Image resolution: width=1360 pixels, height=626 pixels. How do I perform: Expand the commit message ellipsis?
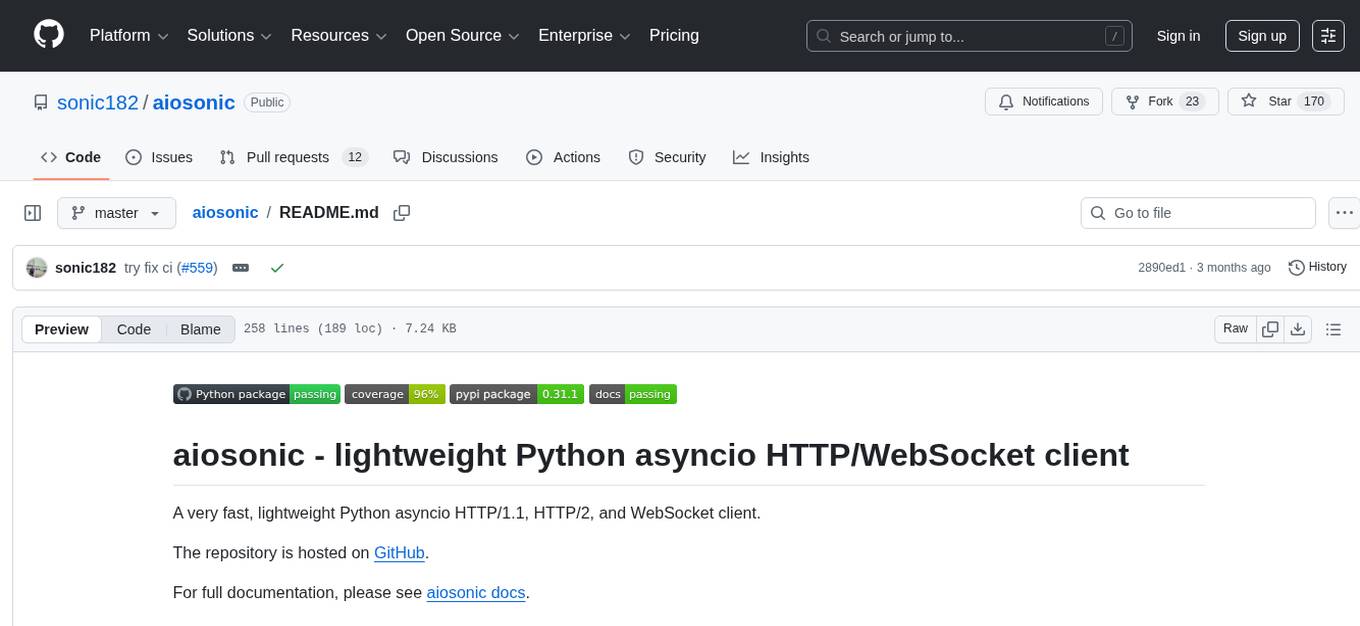point(240,268)
